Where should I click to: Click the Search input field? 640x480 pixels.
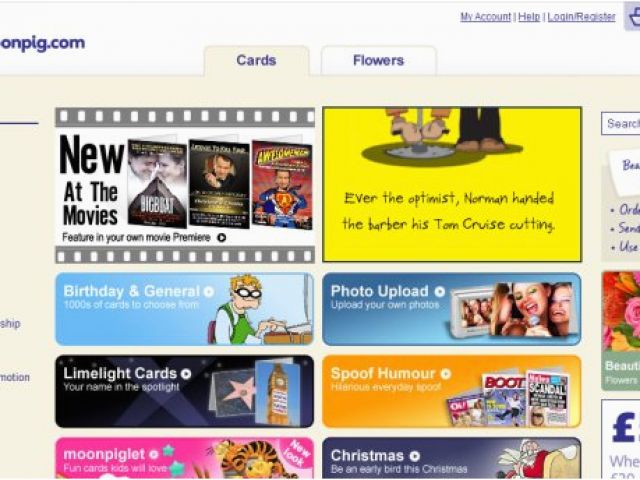(x=620, y=123)
